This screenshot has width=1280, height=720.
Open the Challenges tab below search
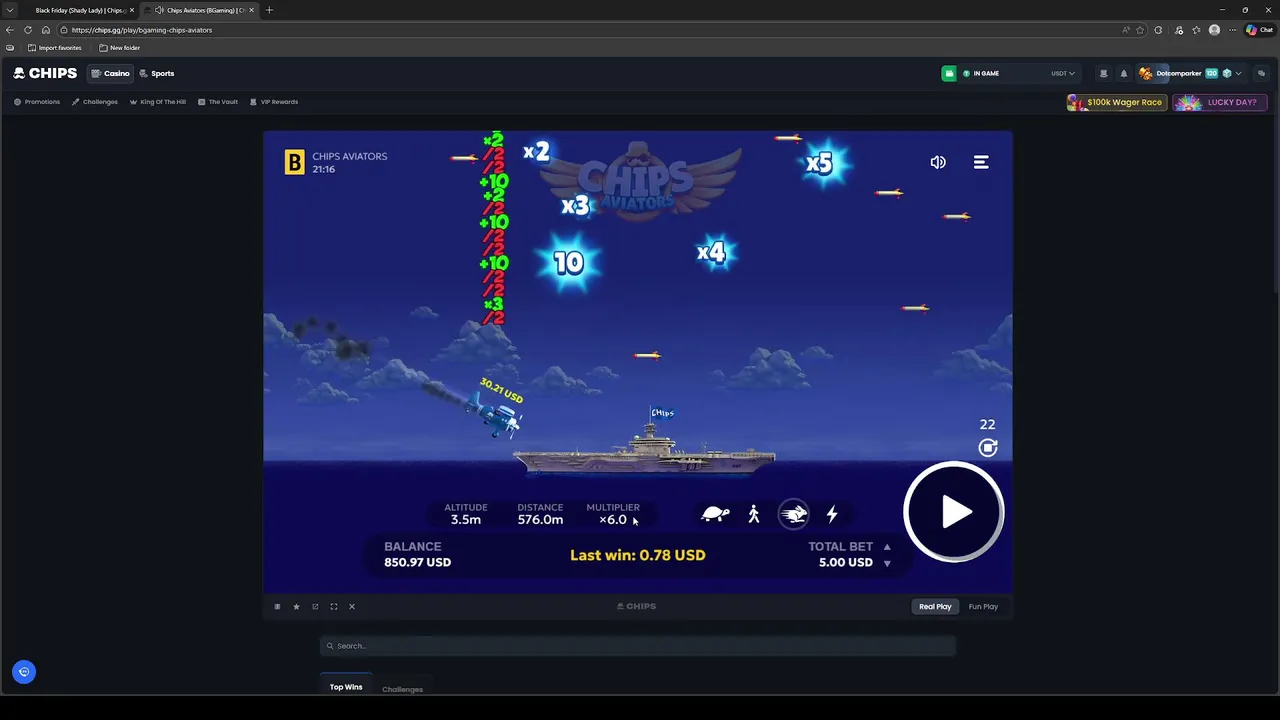[x=402, y=689]
